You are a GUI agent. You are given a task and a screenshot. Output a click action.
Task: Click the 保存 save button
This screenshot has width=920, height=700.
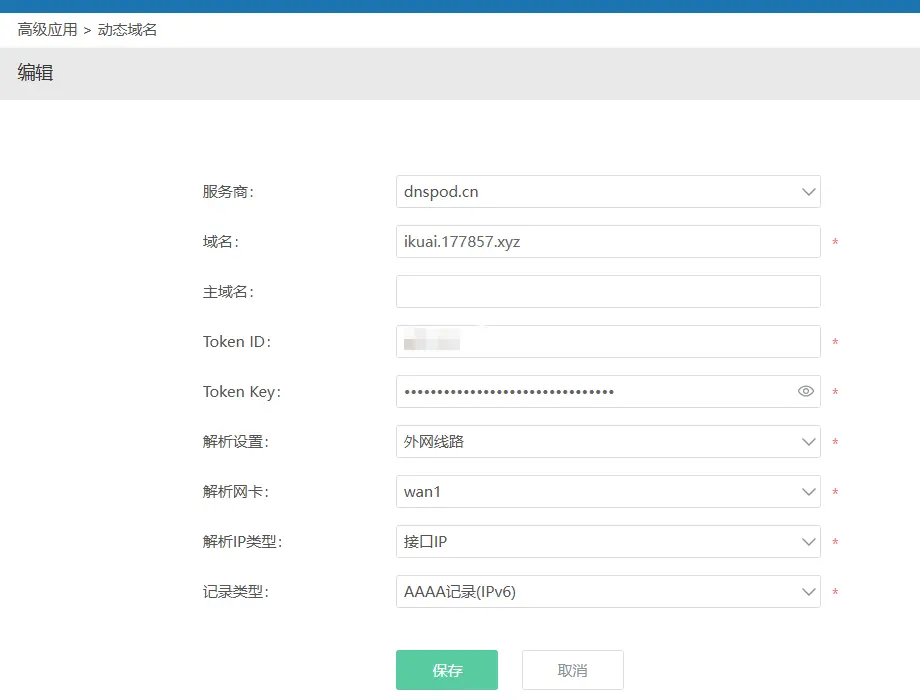[x=447, y=670]
